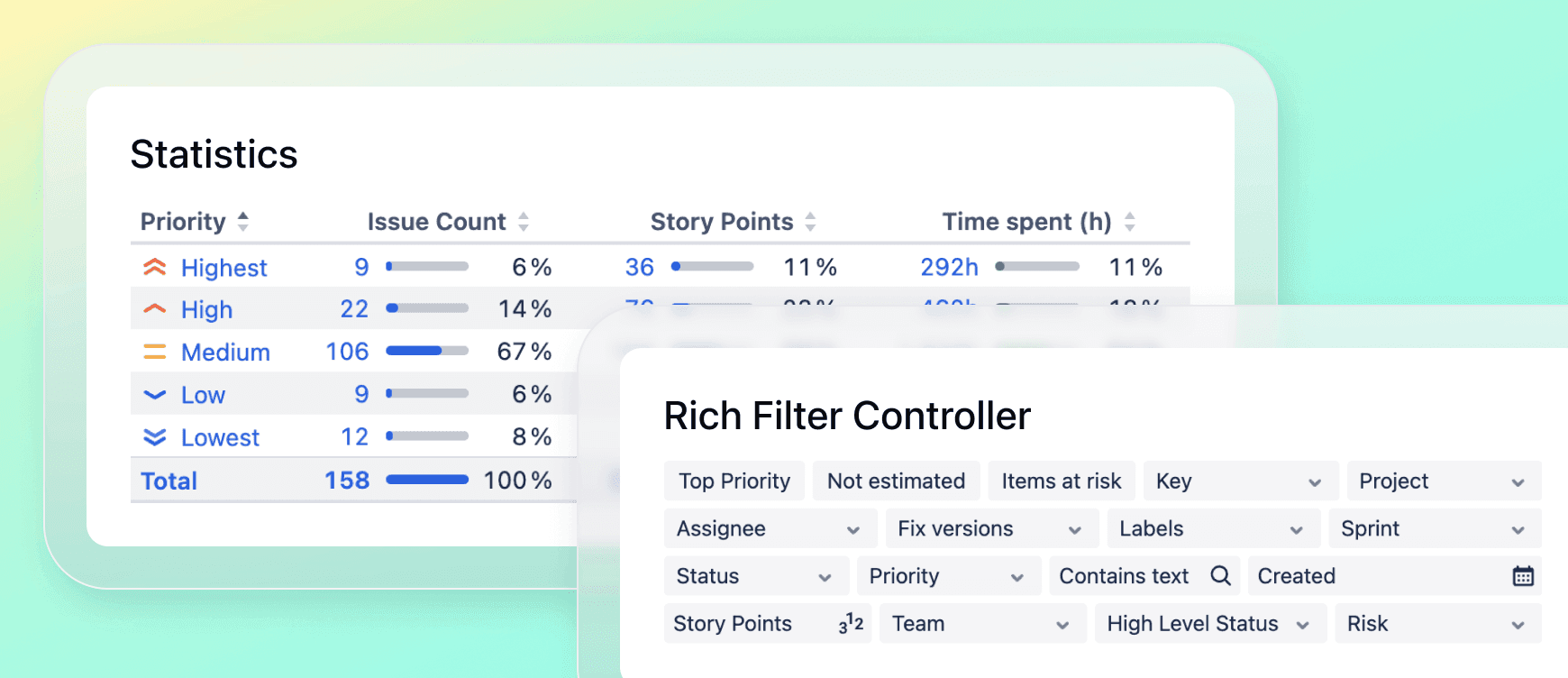
Task: Click the Story Points column header
Action: 722,222
